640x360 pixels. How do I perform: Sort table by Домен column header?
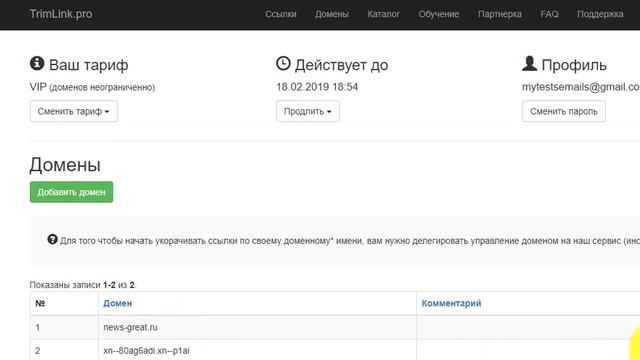[118, 303]
